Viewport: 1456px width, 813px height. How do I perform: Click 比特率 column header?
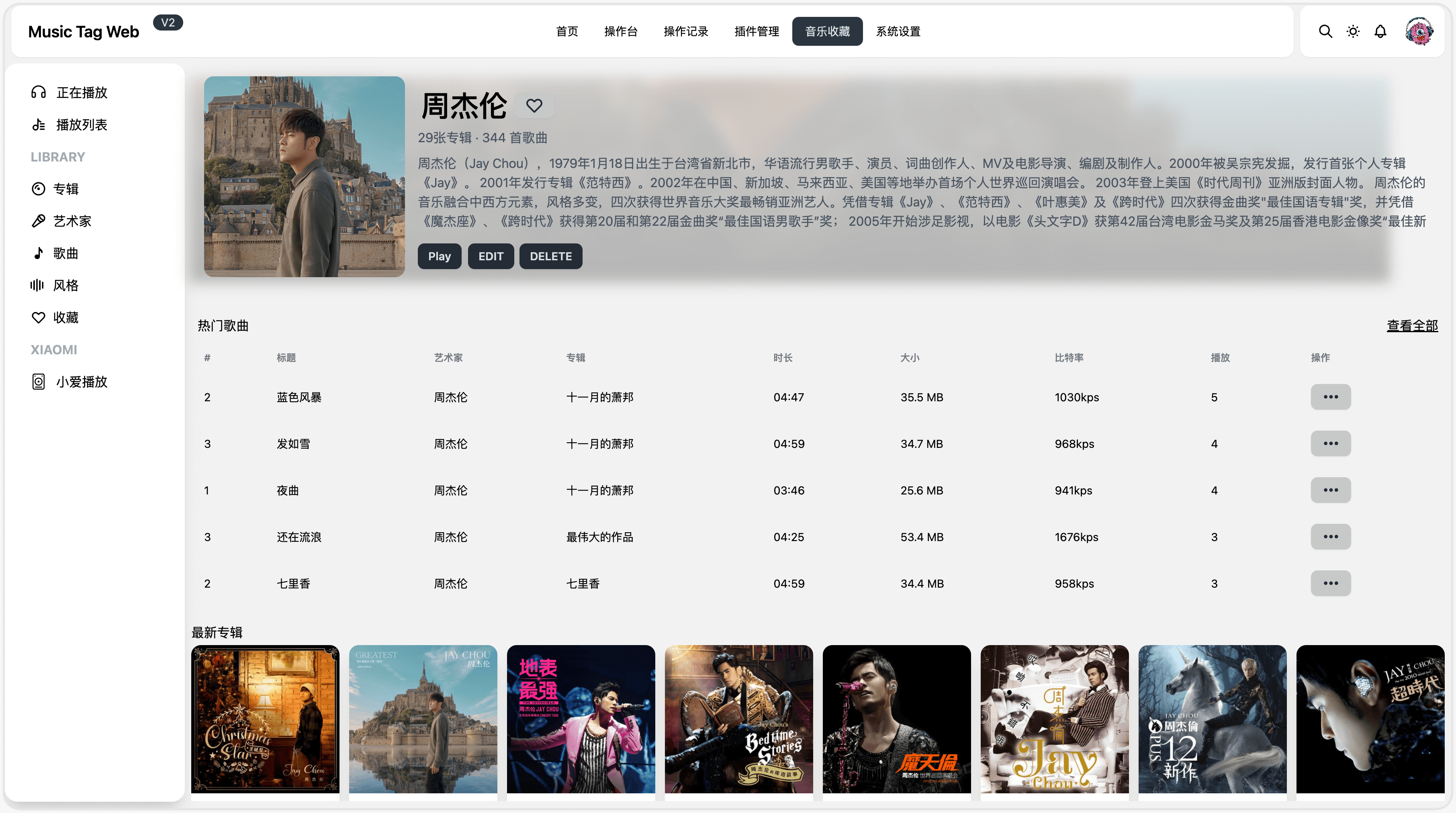pos(1069,357)
